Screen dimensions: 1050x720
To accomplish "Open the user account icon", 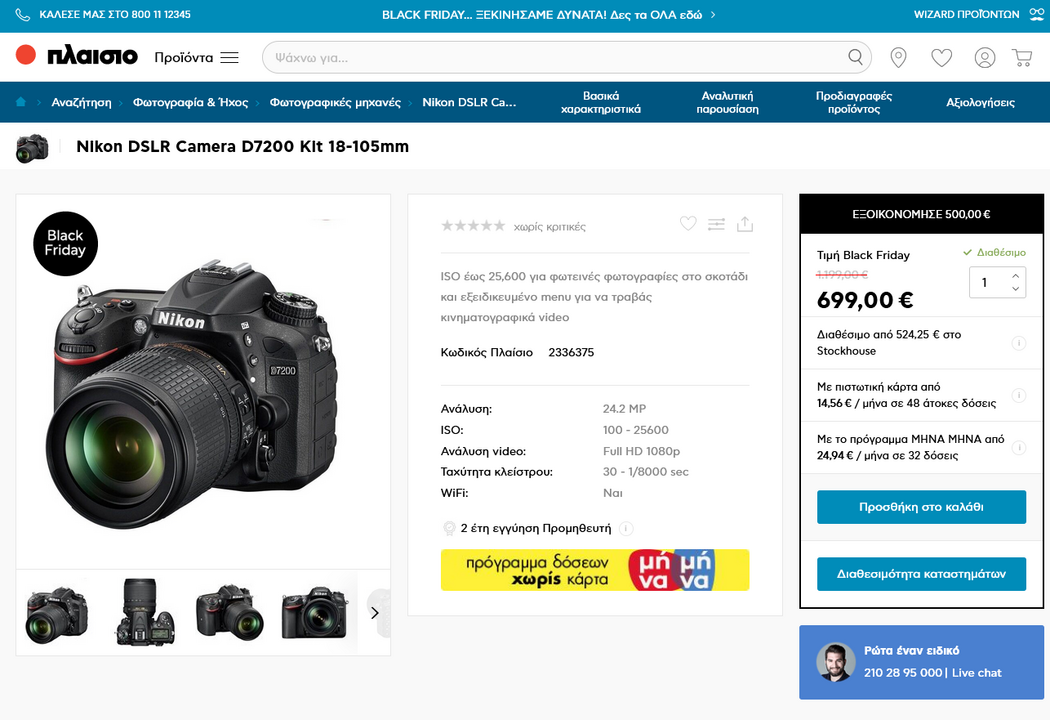I will pos(984,58).
